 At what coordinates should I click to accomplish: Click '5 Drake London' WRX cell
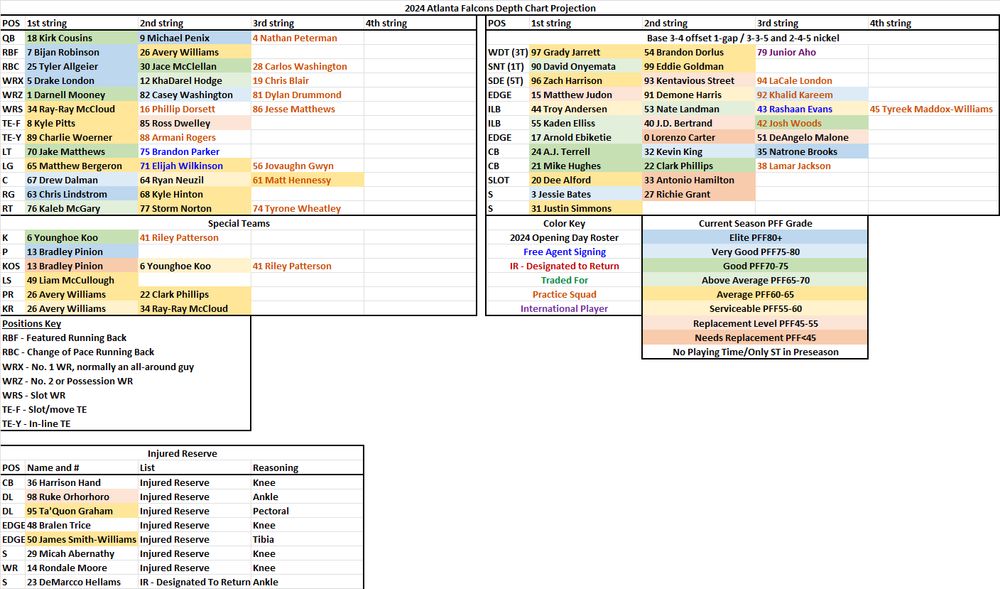82,81
